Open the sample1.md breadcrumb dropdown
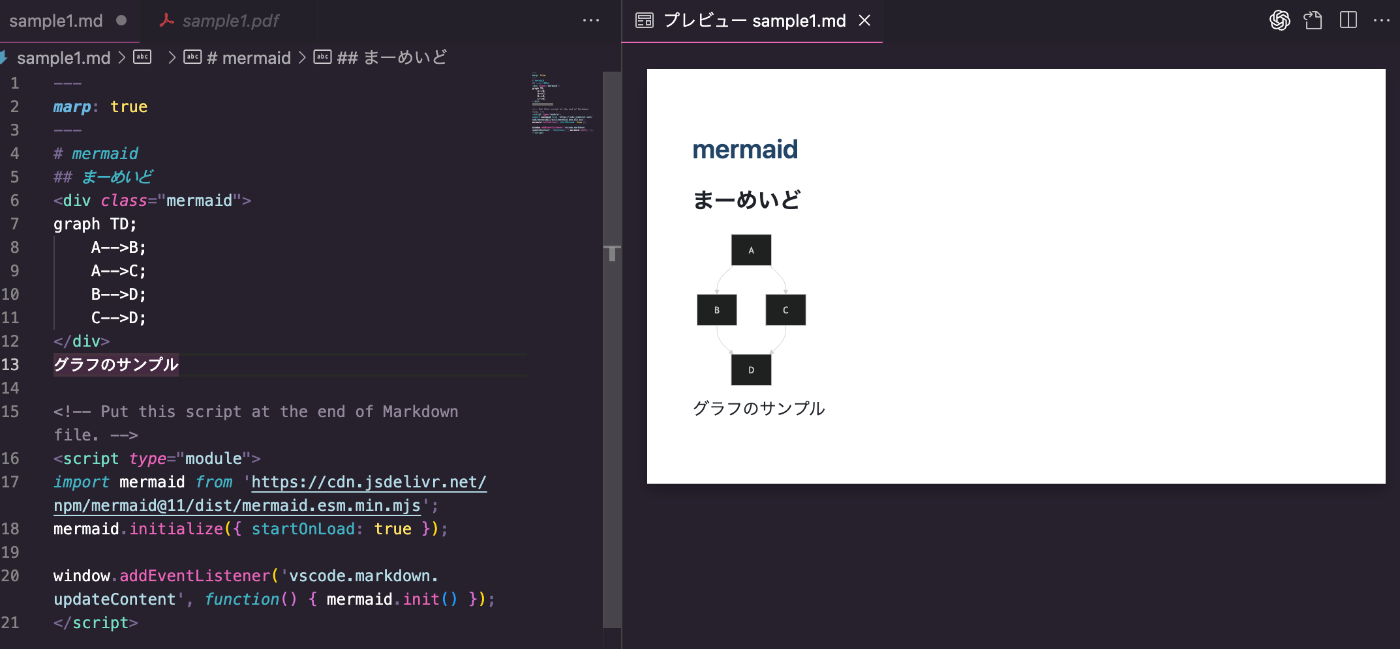The width and height of the screenshot is (1400, 649). 62,58
